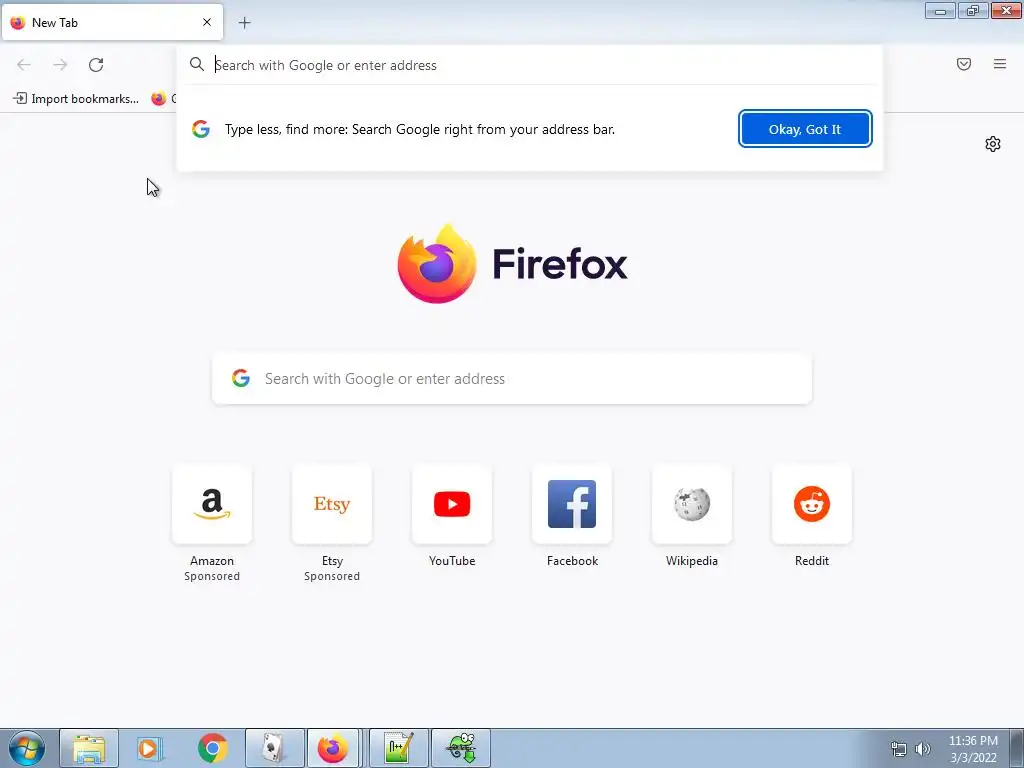Screen dimensions: 1024x768
Task: Open the Etsy sponsored shortcut tile
Action: click(332, 504)
